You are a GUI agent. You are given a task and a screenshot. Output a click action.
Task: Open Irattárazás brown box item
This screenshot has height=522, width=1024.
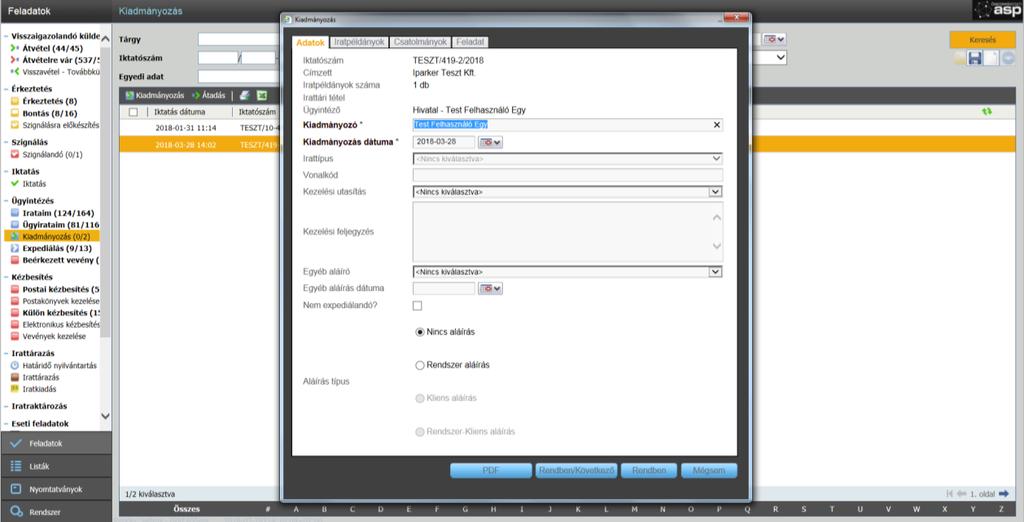pyautogui.click(x=35, y=378)
